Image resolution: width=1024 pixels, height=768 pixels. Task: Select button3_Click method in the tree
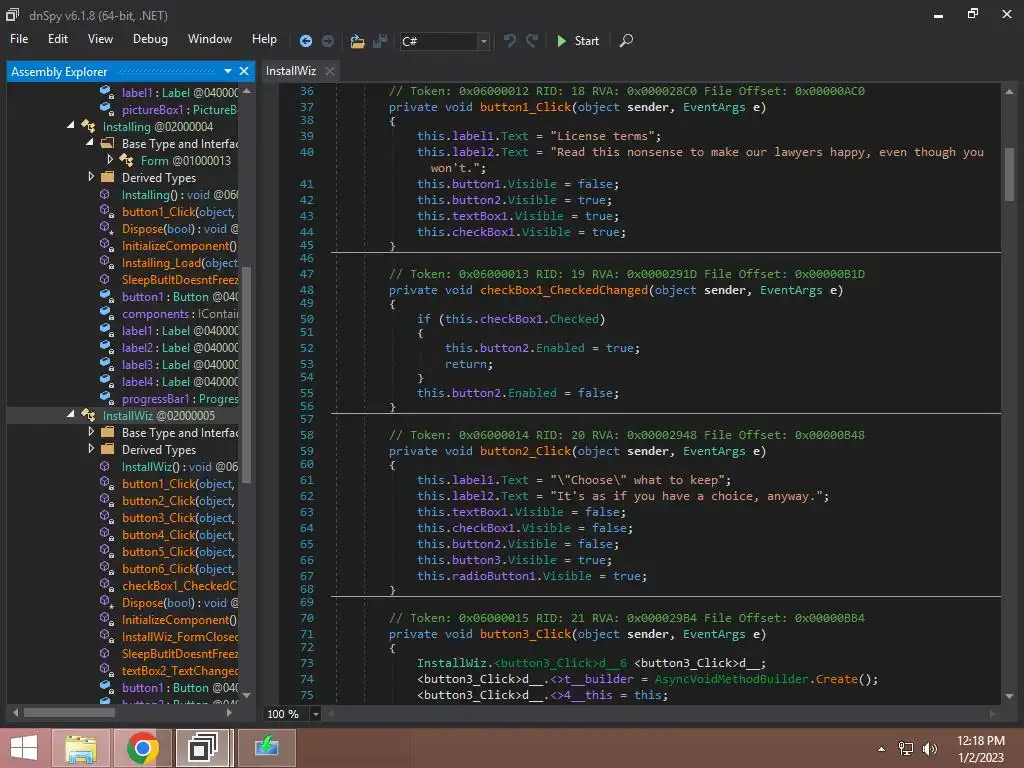(x=158, y=518)
